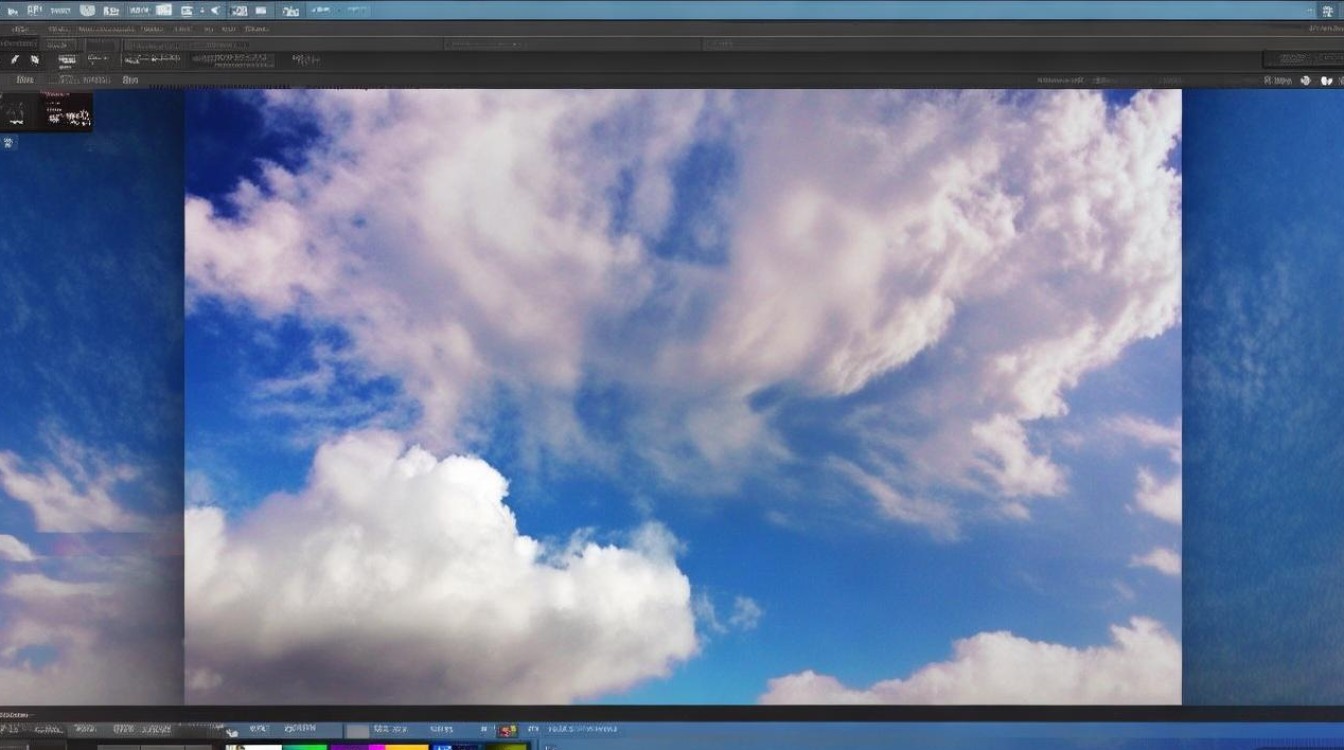Click the main sky and clouds image canvas
This screenshot has width=1344, height=750.
683,397
